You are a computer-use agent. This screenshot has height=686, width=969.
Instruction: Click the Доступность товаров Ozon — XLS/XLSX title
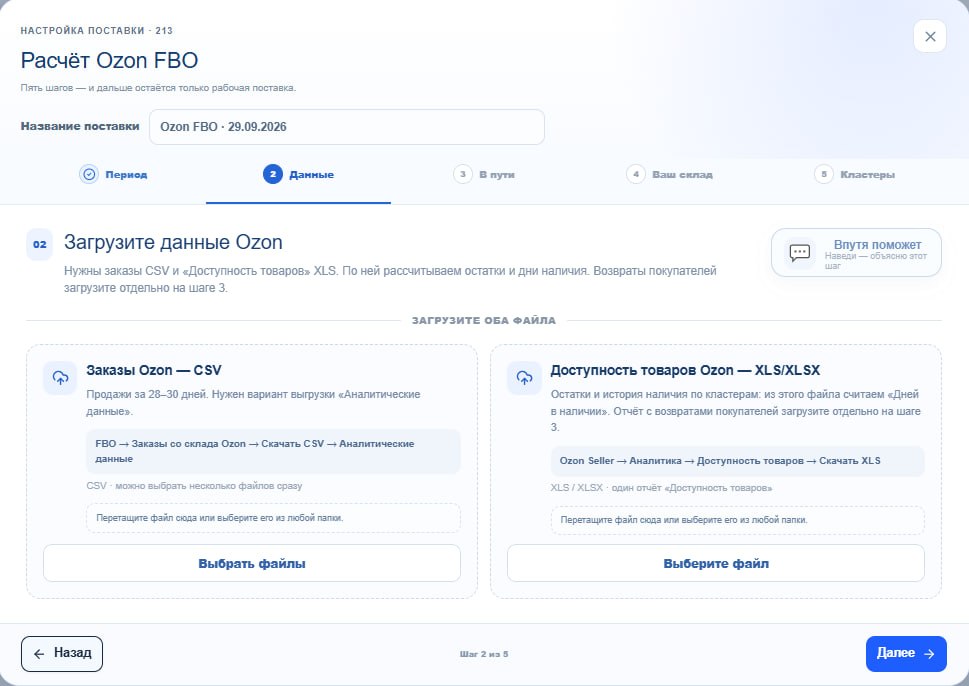[x=685, y=370]
